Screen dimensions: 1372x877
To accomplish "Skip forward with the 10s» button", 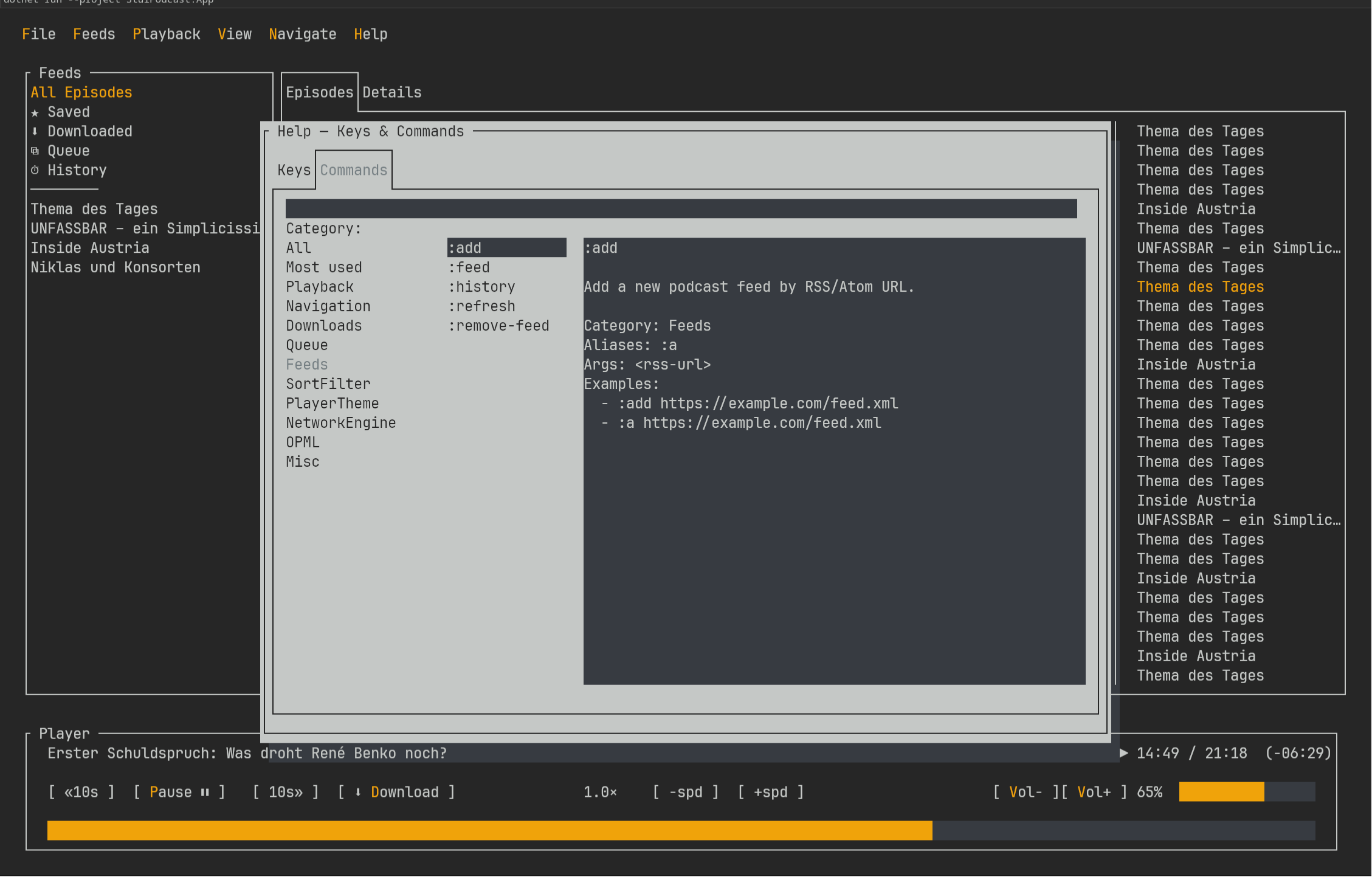I will tap(286, 792).
